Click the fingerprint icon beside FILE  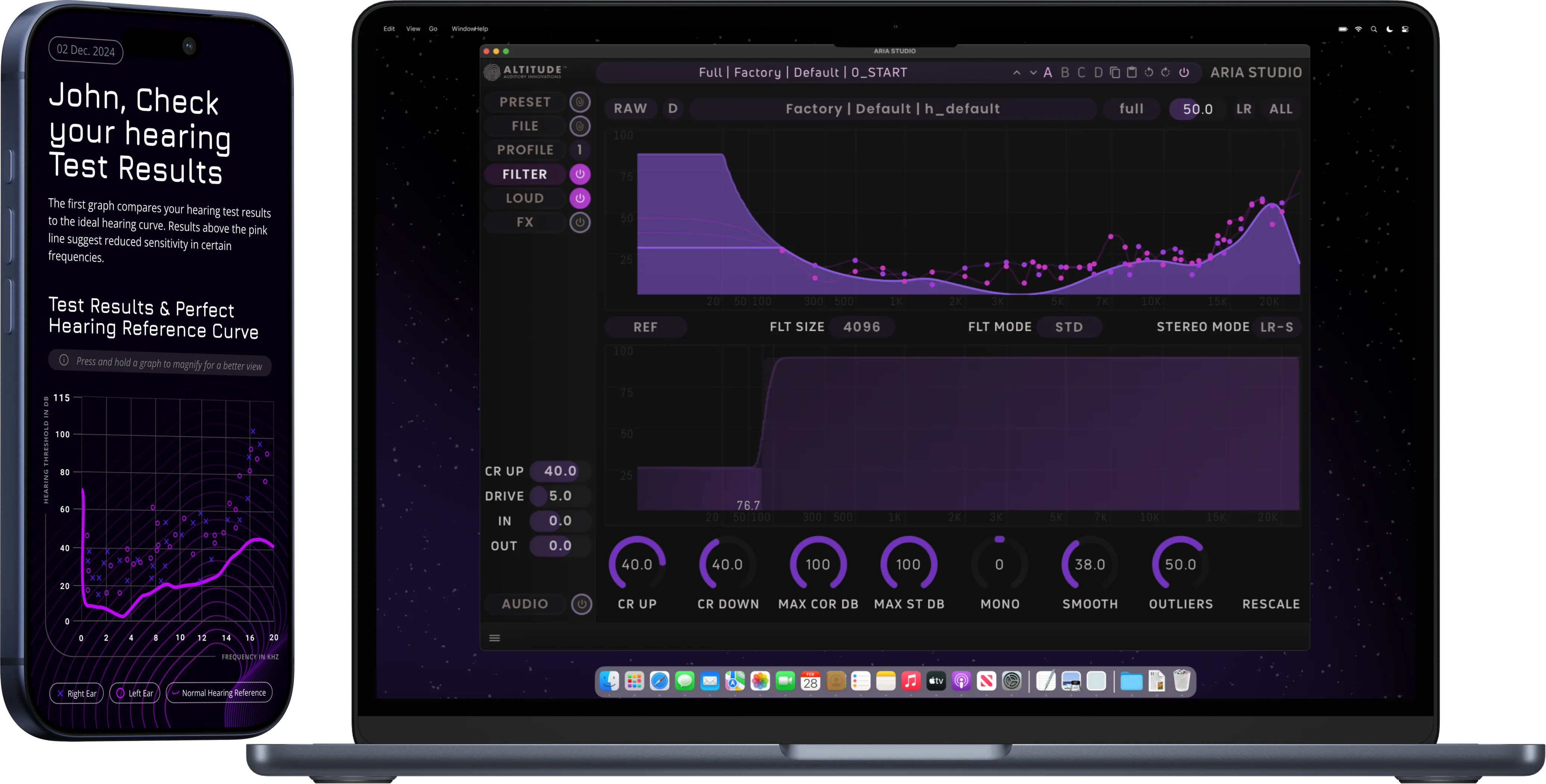coord(580,126)
